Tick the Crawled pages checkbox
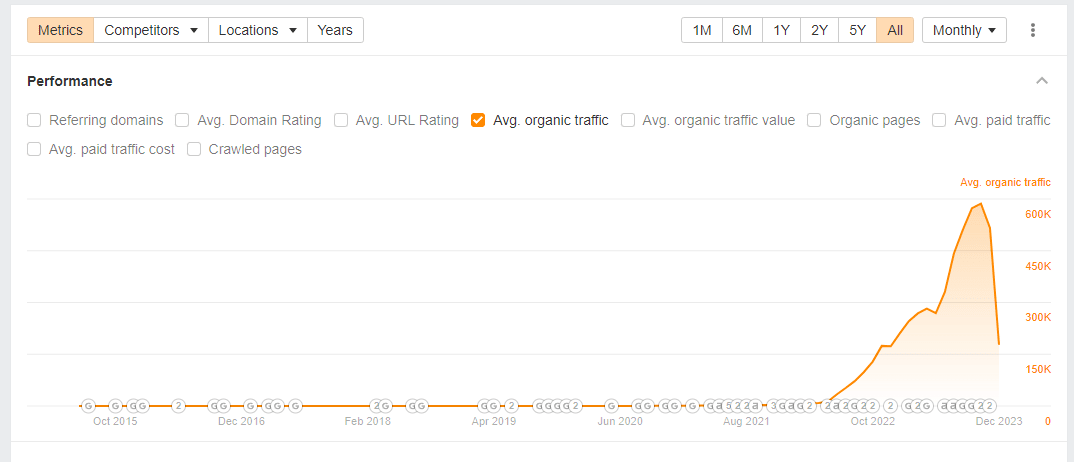The height and width of the screenshot is (462, 1074). tap(194, 149)
